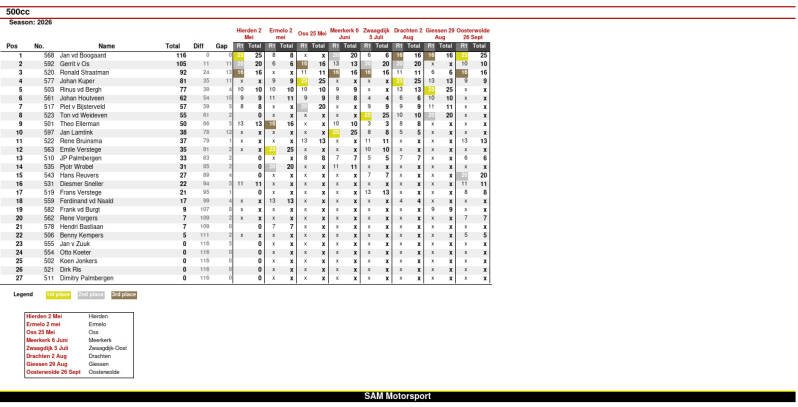Select rider name 'Benny Kempers'
798x407 pixels.
(x=81, y=235)
